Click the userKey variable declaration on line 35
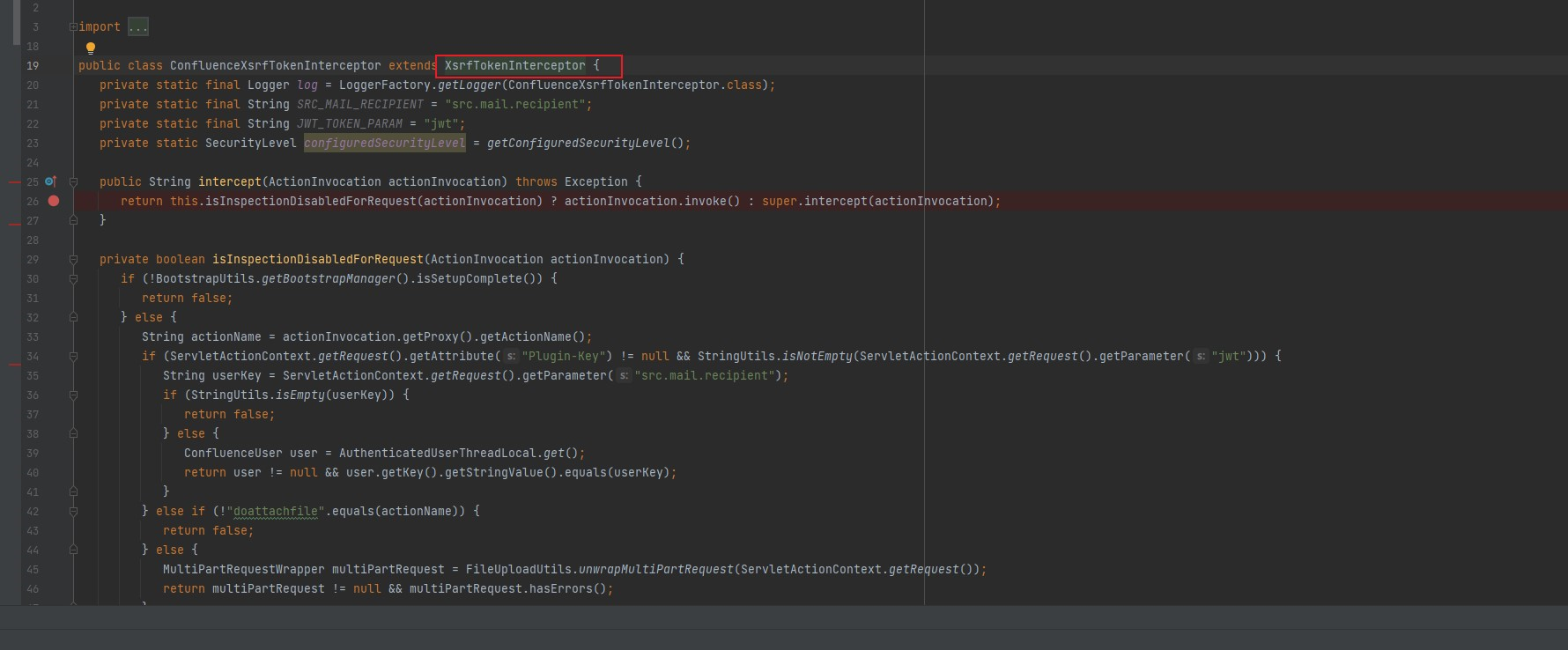 (x=237, y=375)
